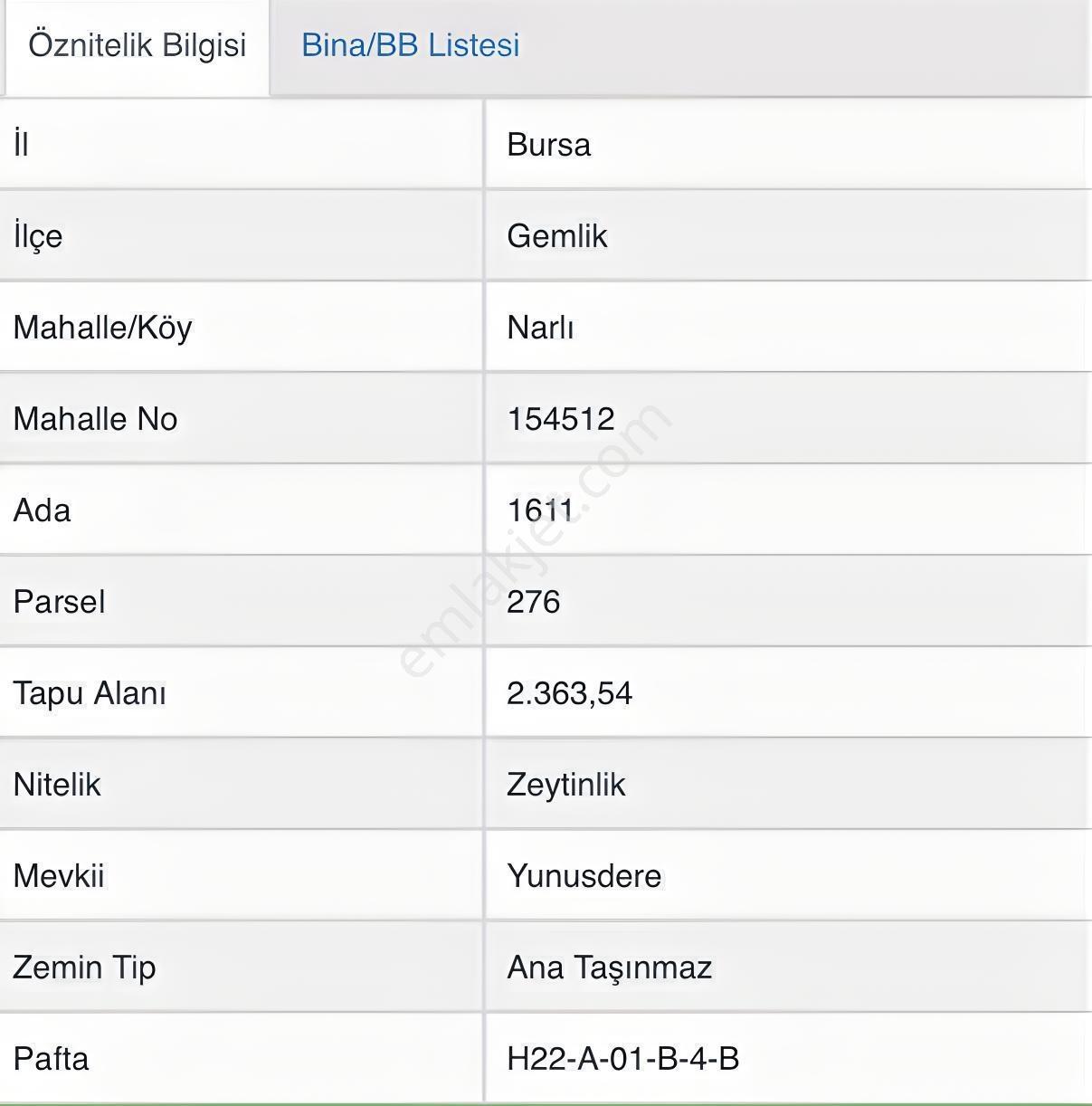
Task: Click the Gemlik value in the İlçe row
Action: pos(556,236)
